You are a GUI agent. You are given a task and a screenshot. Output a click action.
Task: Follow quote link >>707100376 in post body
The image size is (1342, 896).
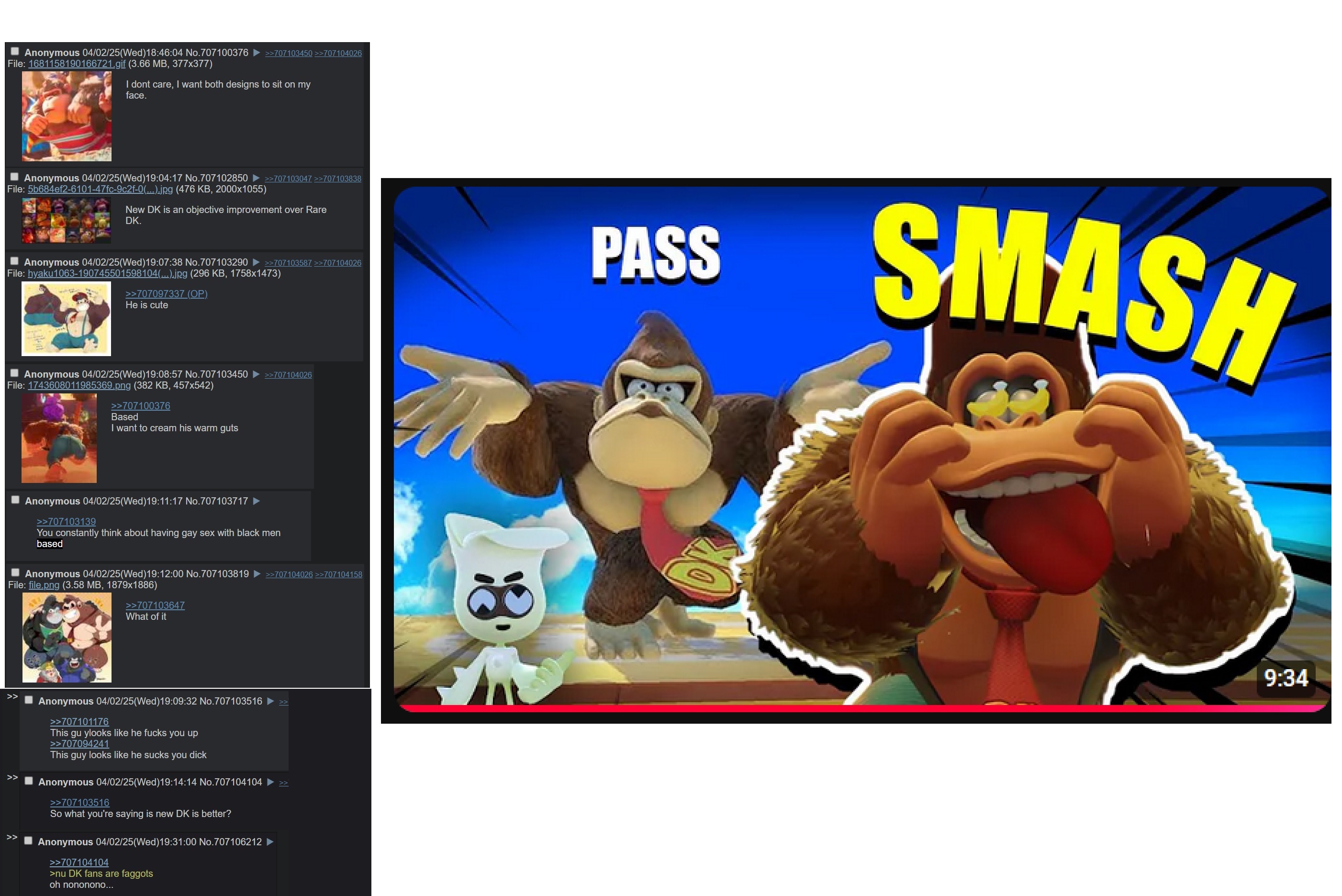click(x=141, y=406)
